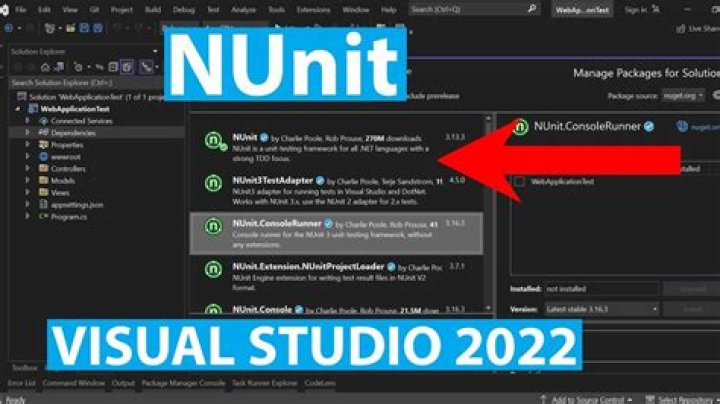This screenshot has height=404, width=720.
Task: Click the Pending Changes Filter icon
Action: 78,67
